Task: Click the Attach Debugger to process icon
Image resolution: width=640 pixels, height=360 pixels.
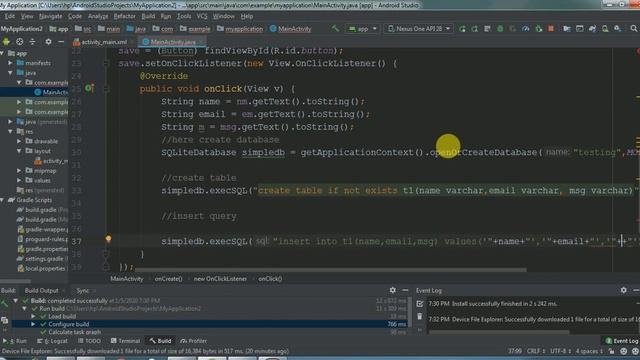Action: point(539,29)
